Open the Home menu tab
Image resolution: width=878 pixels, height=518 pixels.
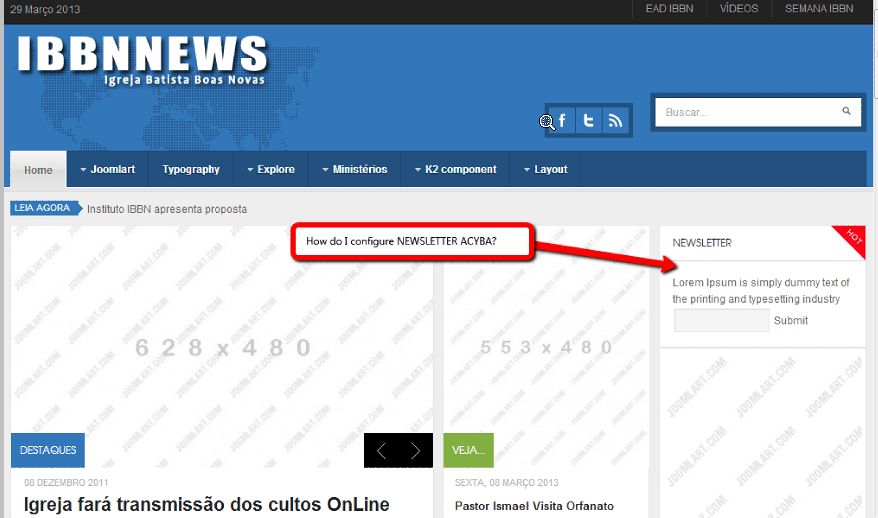click(38, 170)
